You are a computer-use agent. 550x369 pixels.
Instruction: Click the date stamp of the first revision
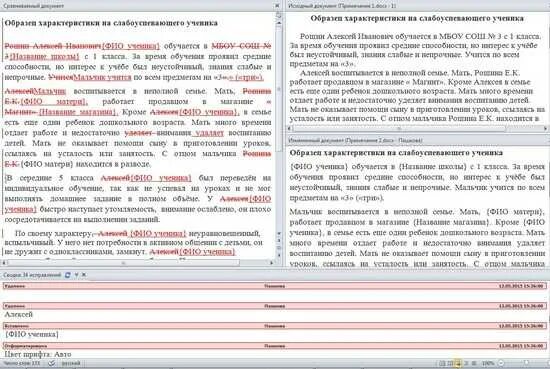pyautogui.click(x=521, y=286)
